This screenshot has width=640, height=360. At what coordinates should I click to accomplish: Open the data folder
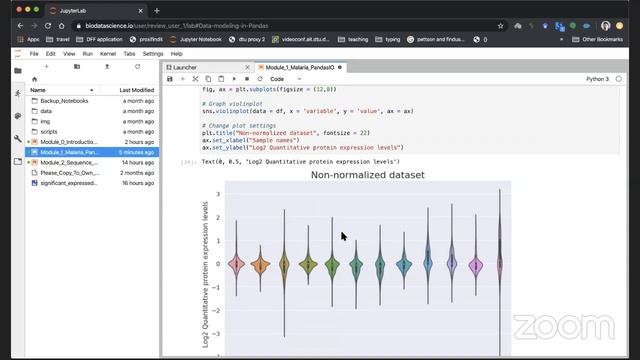[92, 111]
